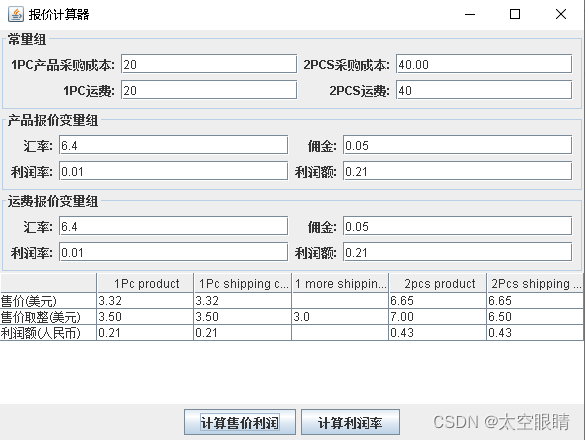The width and height of the screenshot is (585, 440).
Task: Click empty 利润额 cell under 1 more shipping
Action: coord(340,333)
